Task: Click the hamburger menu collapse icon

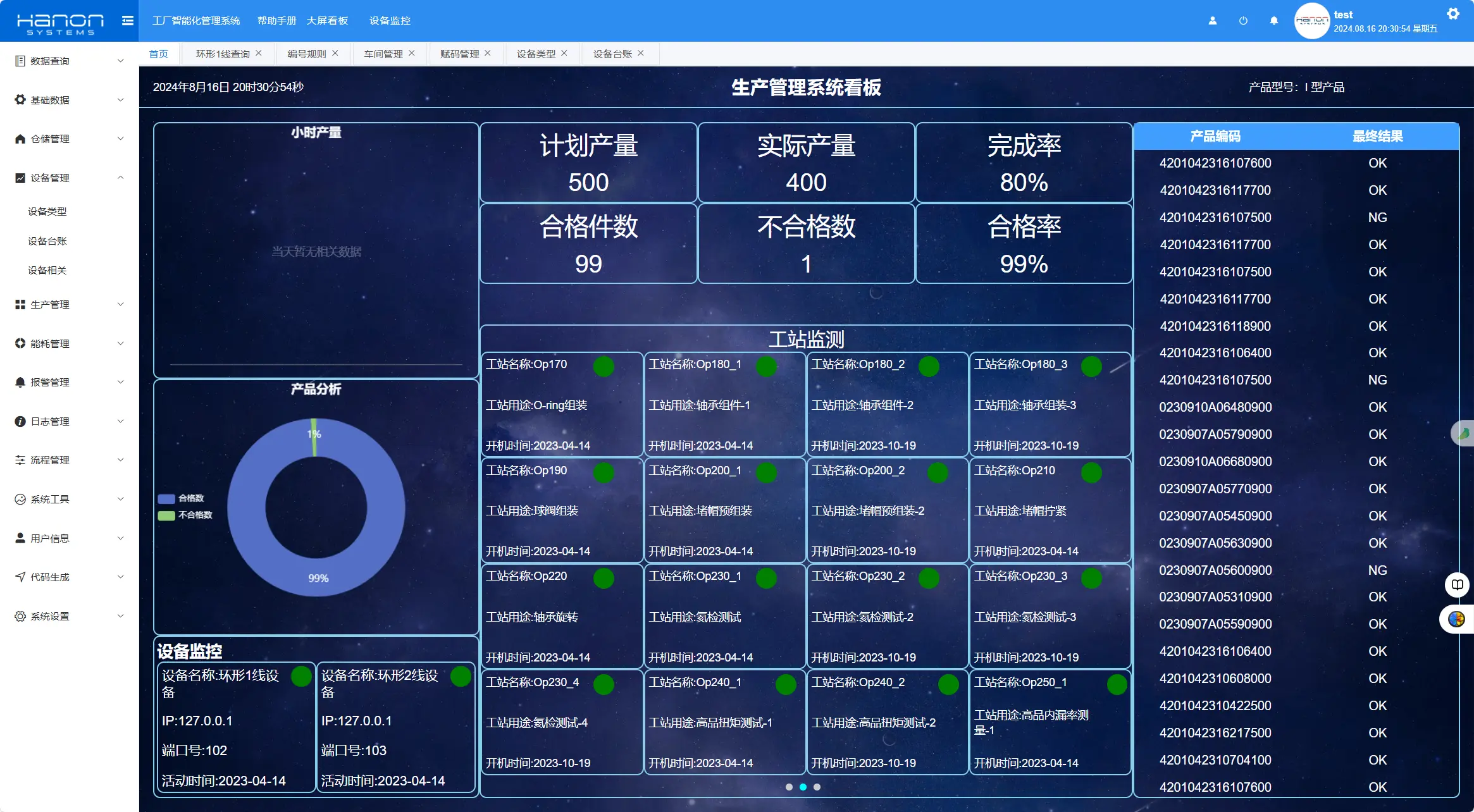Action: (x=127, y=21)
